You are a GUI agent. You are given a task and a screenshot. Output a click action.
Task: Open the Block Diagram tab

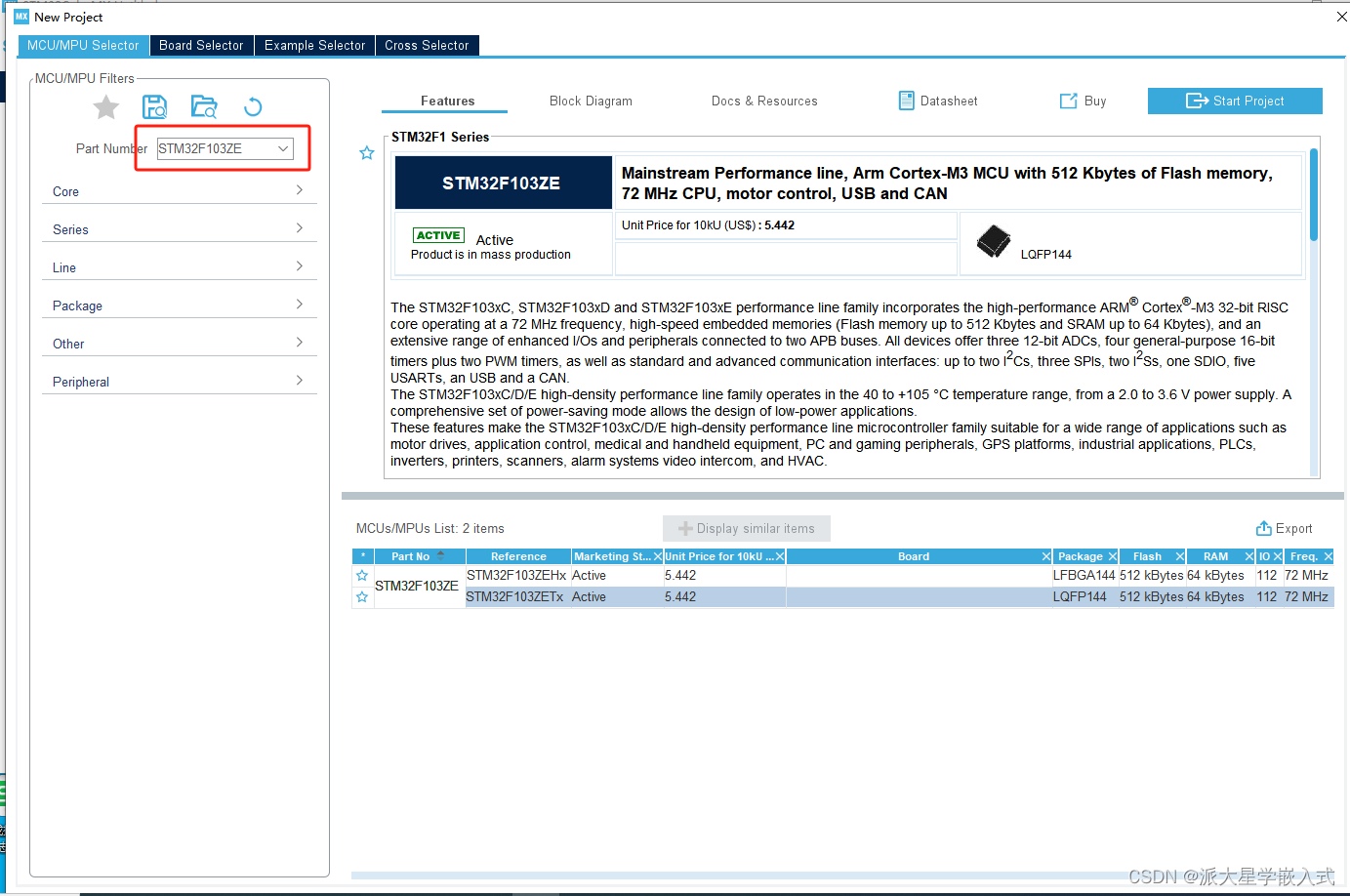tap(591, 102)
